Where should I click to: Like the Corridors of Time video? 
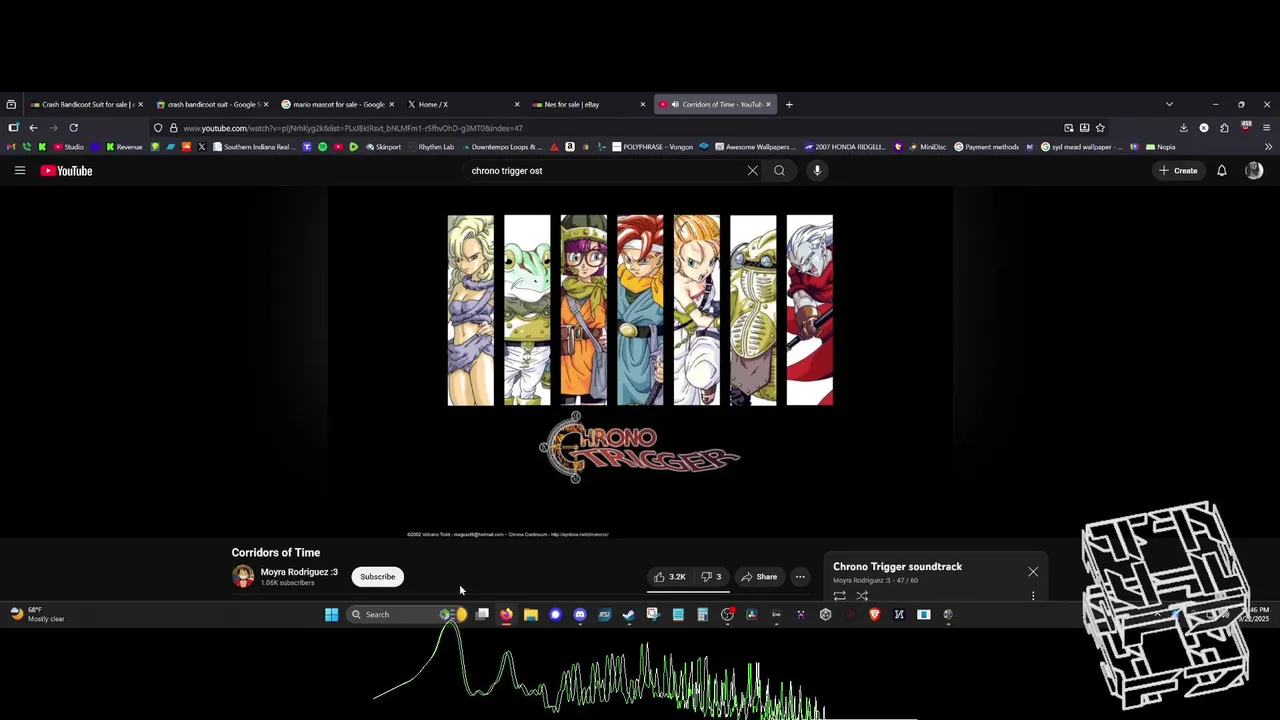(x=669, y=577)
